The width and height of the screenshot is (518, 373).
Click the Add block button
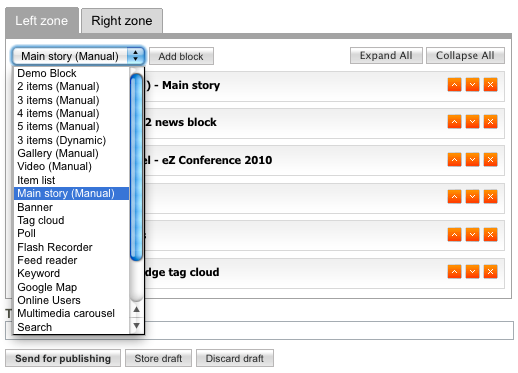click(181, 56)
